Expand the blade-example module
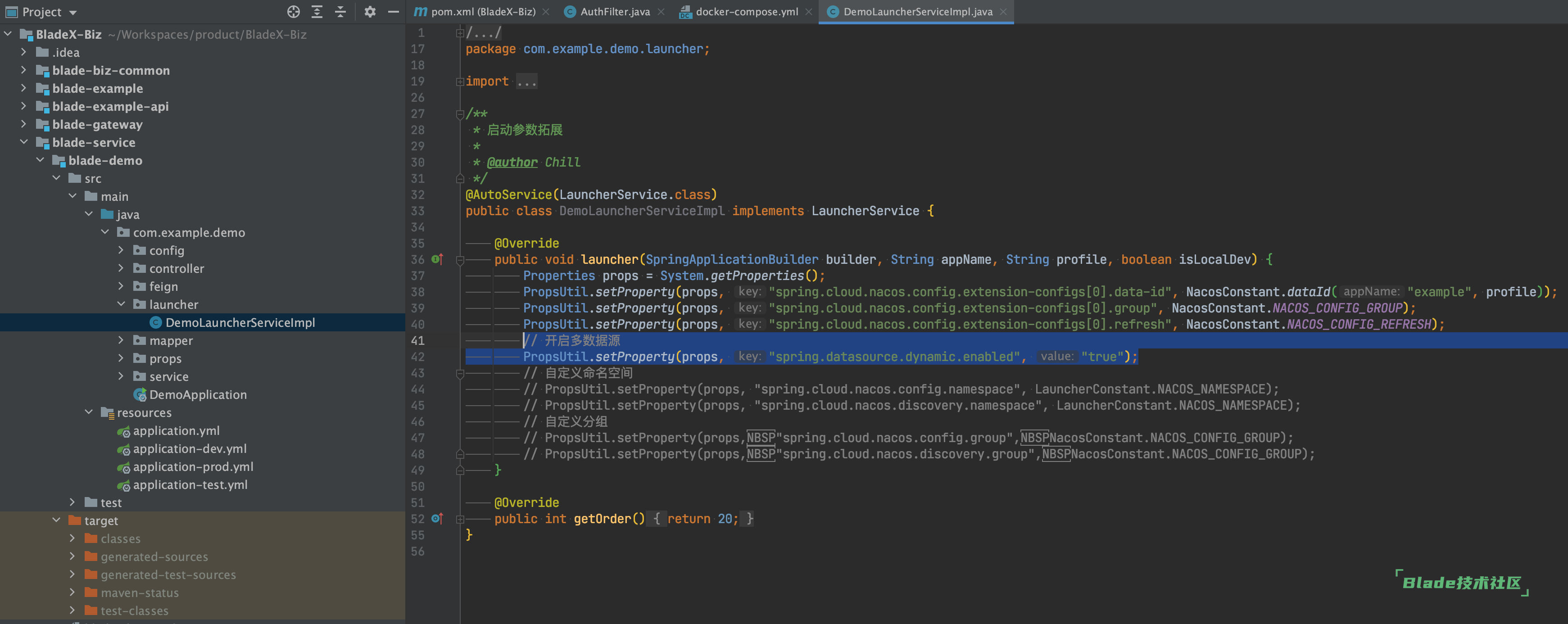The width and height of the screenshot is (1568, 624). [x=24, y=88]
